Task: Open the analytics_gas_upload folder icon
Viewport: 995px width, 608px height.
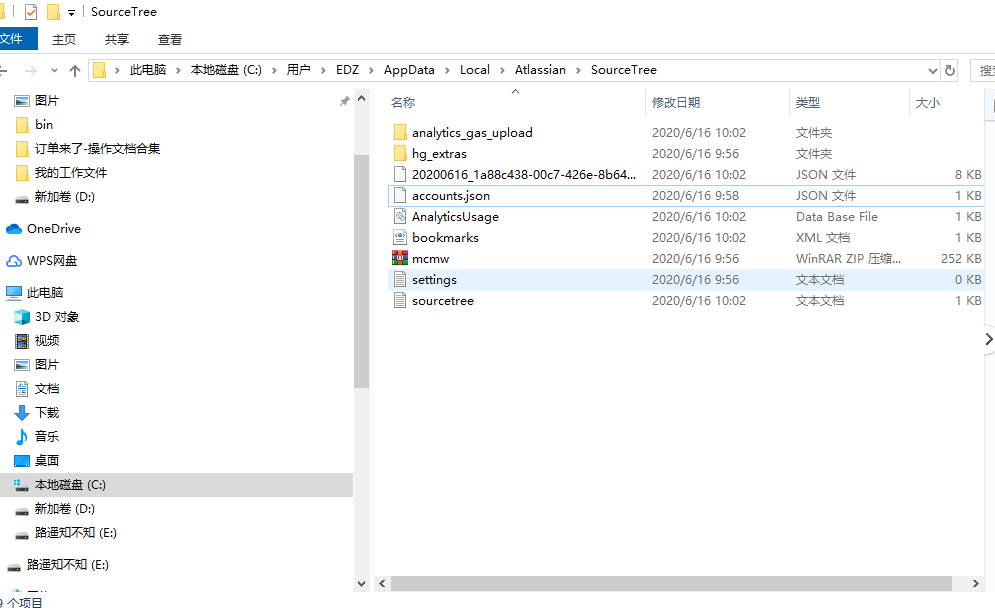Action: (400, 132)
